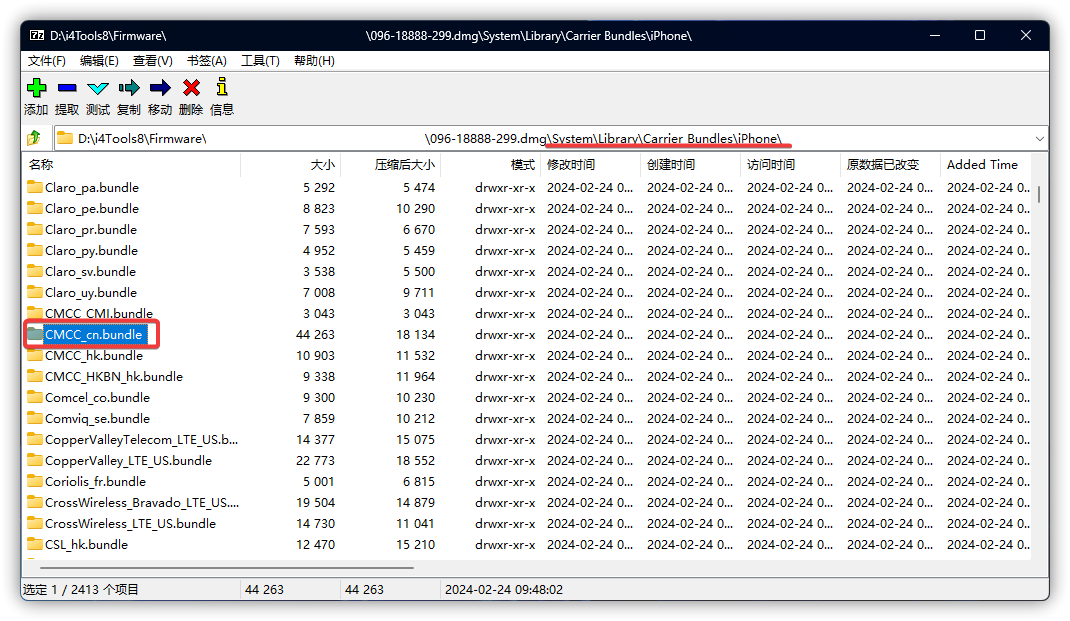Sort by the 名称 column header
Viewport: 1070px width, 621px height.
point(132,164)
